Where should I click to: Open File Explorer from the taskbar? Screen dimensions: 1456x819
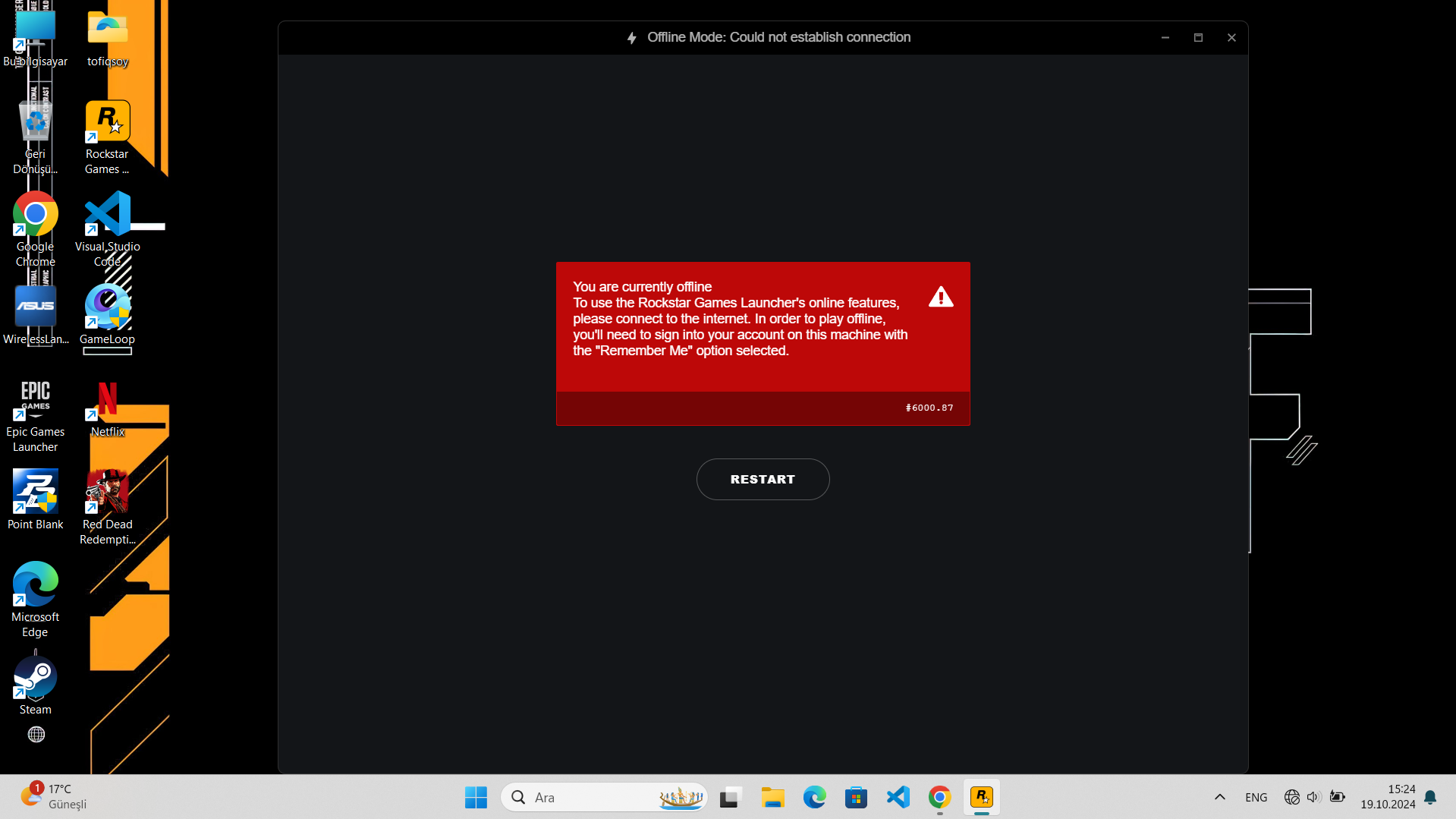click(x=772, y=797)
